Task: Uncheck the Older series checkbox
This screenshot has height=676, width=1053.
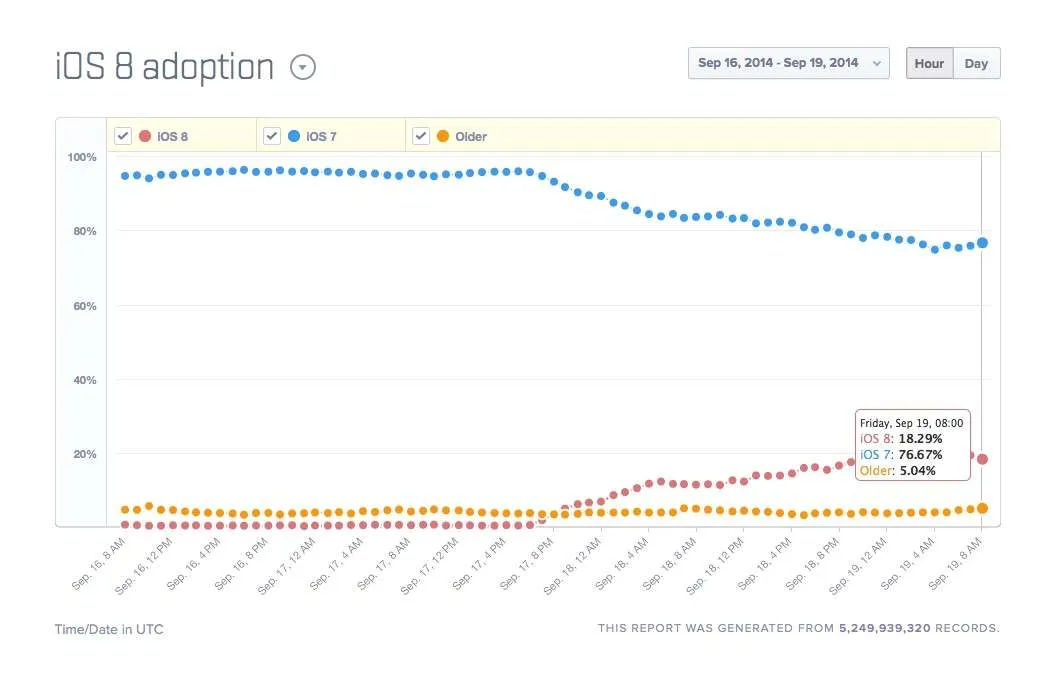Action: pyautogui.click(x=420, y=136)
